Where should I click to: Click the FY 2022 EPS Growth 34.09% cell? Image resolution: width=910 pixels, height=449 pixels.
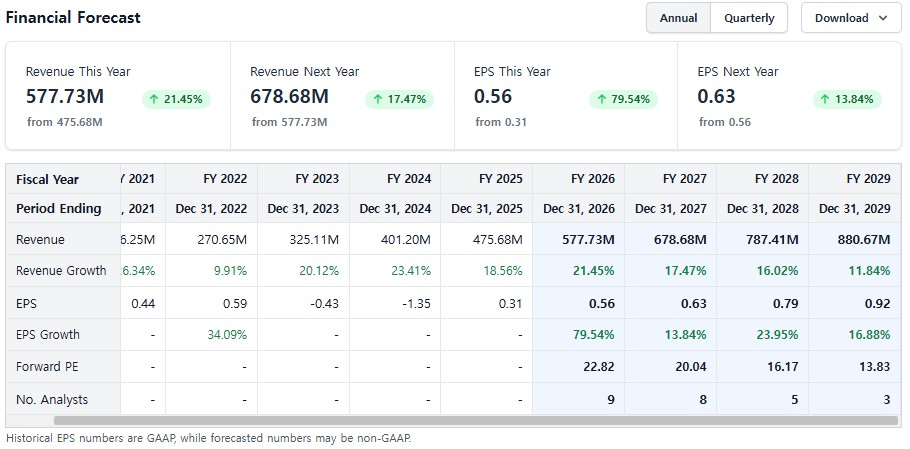coord(228,335)
